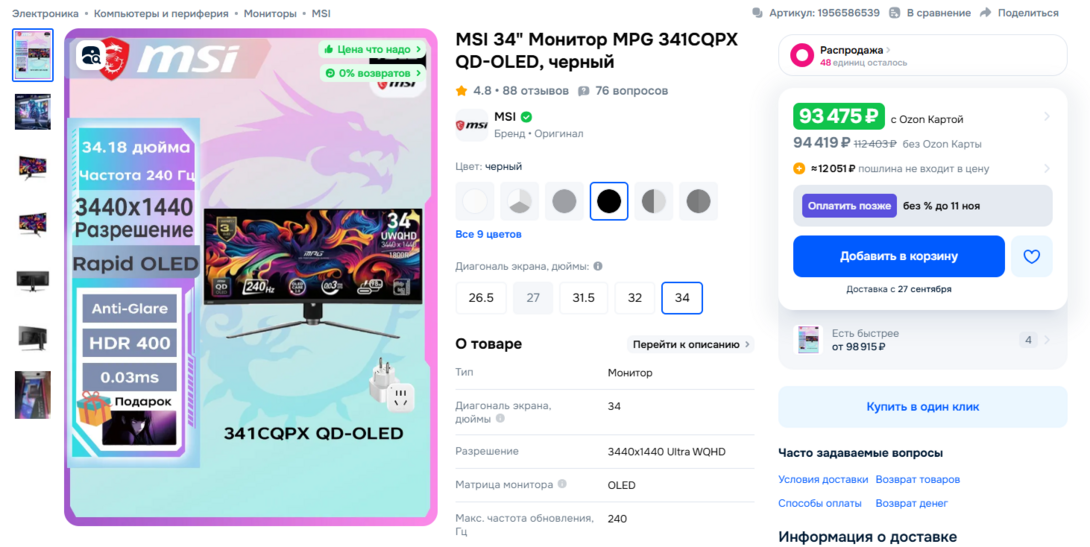Copy the Артикул number icon
1090x547 pixels.
point(757,13)
